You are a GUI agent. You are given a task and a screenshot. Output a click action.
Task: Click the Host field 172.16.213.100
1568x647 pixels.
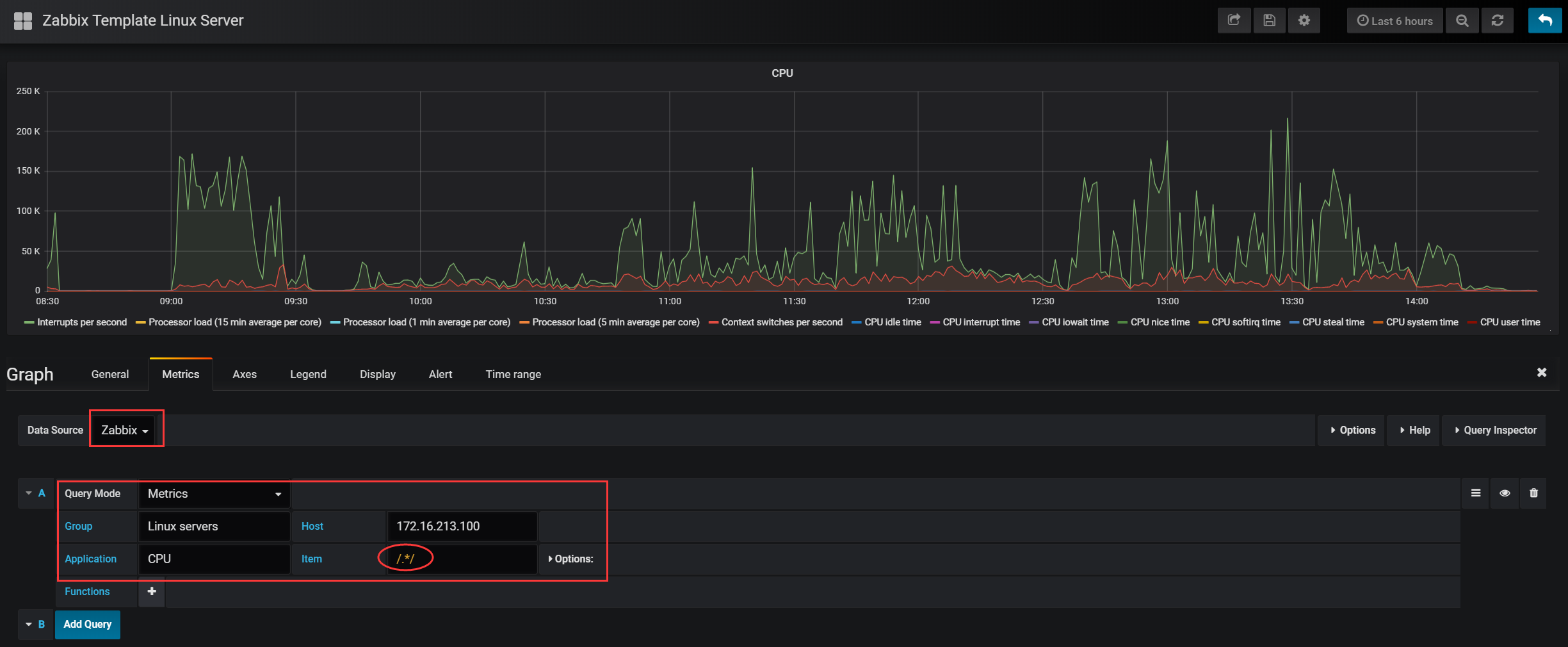pos(462,527)
